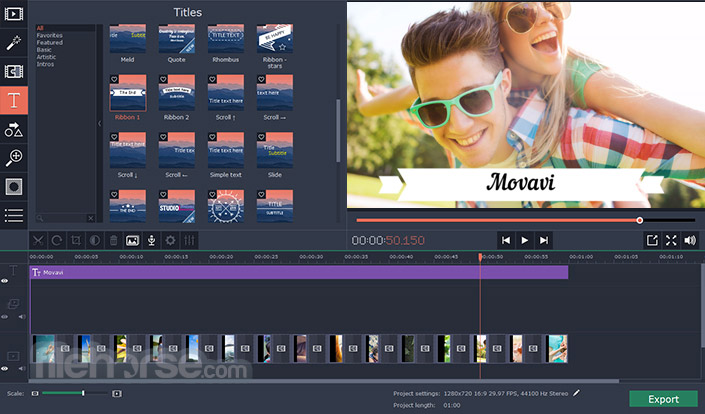This screenshot has width=705, height=414.
Task: Click the transition icon after the first clip
Action: (65, 348)
